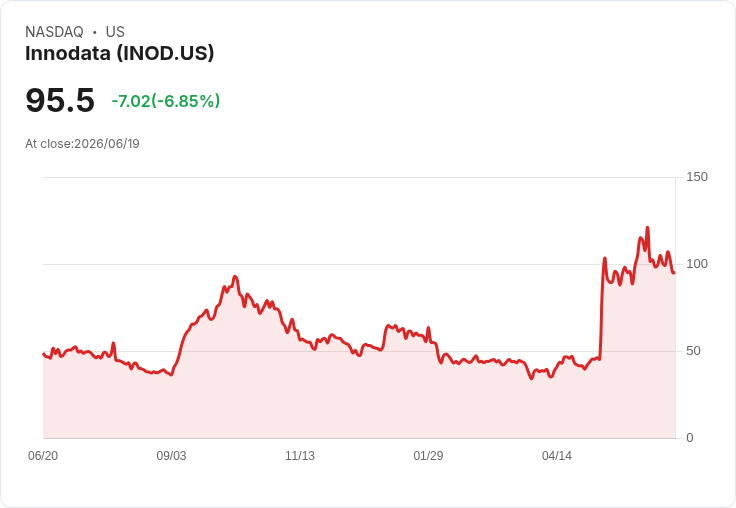Click the 0 value on the price axis
Image resolution: width=736 pixels, height=508 pixels.
(x=690, y=438)
